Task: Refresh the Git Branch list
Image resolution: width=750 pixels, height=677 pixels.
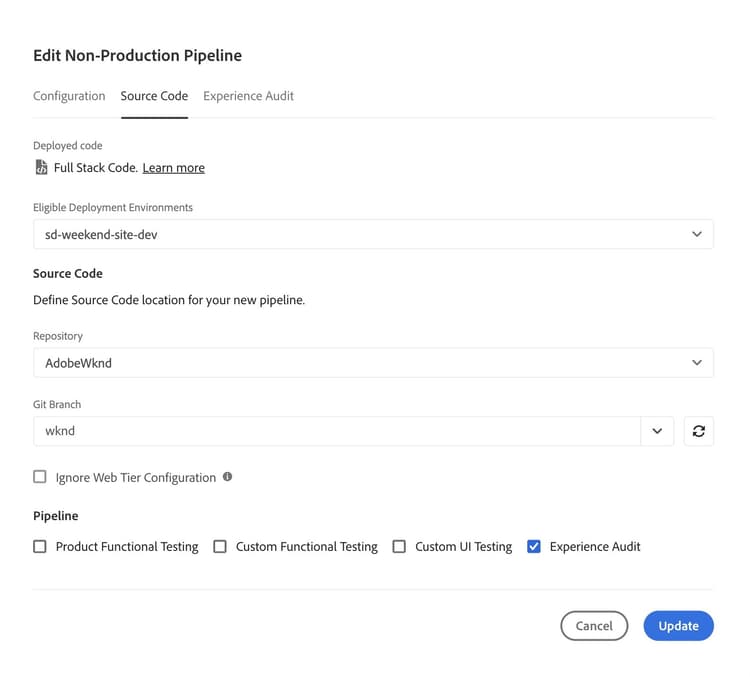Action: click(698, 431)
